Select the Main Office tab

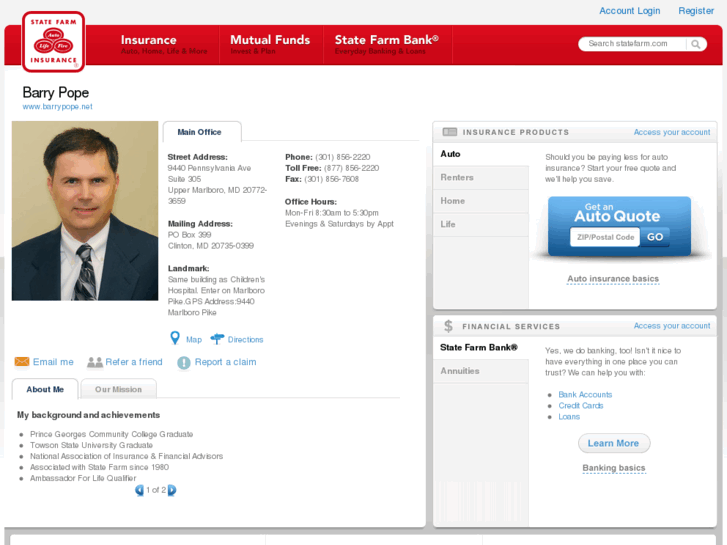click(202, 132)
